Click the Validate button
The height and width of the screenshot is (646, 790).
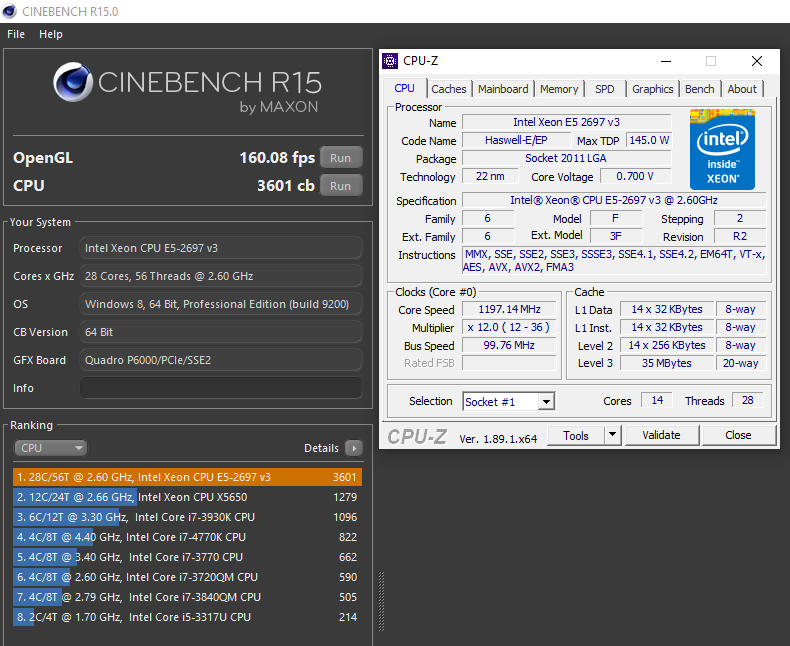662,435
